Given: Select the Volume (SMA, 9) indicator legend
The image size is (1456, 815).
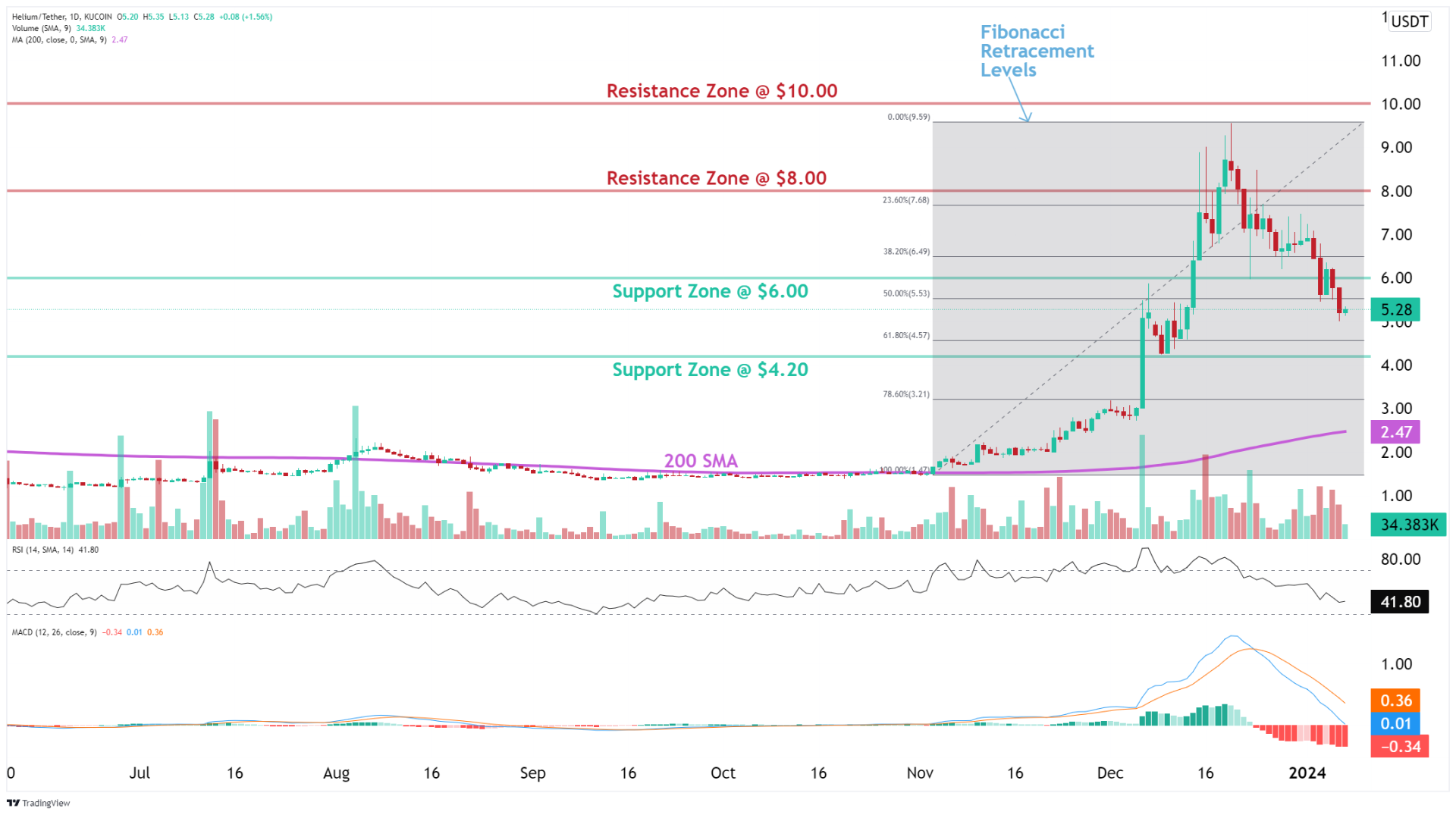Looking at the screenshot, I should coord(42,28).
